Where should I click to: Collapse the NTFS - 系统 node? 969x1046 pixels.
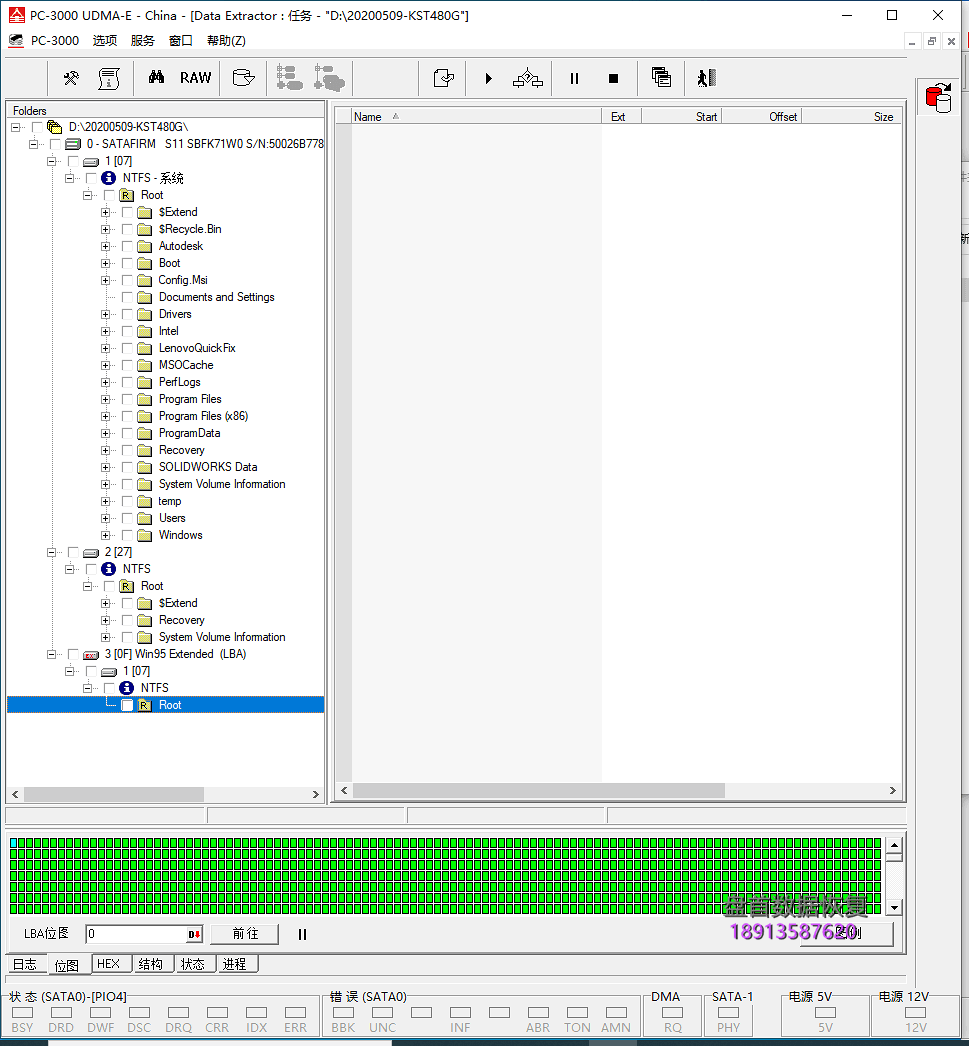click(x=69, y=178)
